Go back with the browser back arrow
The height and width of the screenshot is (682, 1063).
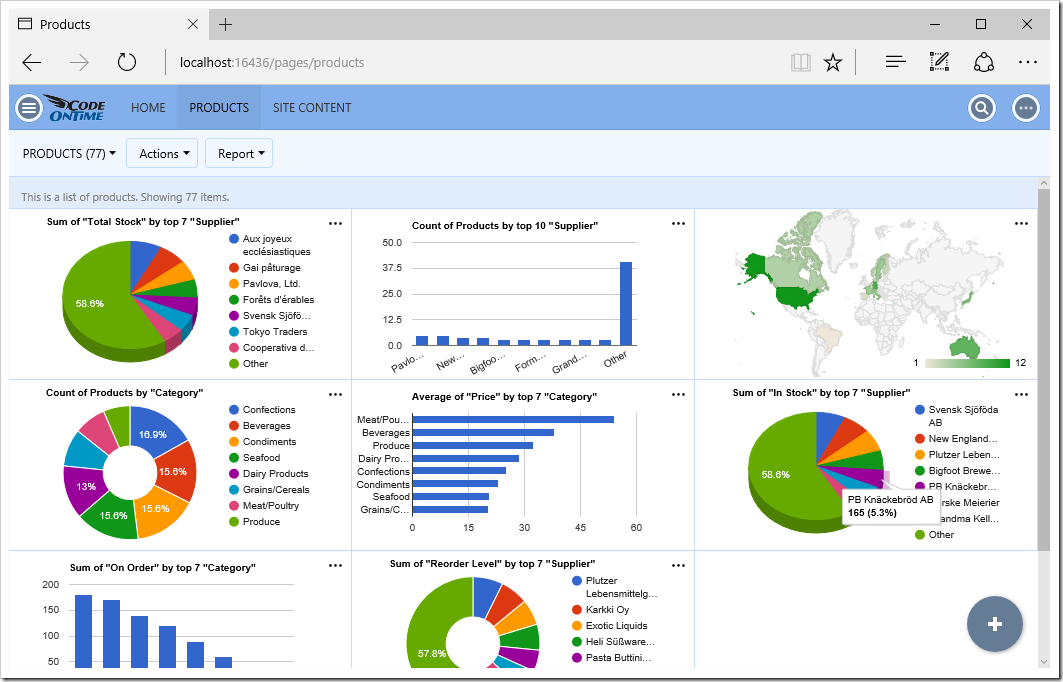32,63
